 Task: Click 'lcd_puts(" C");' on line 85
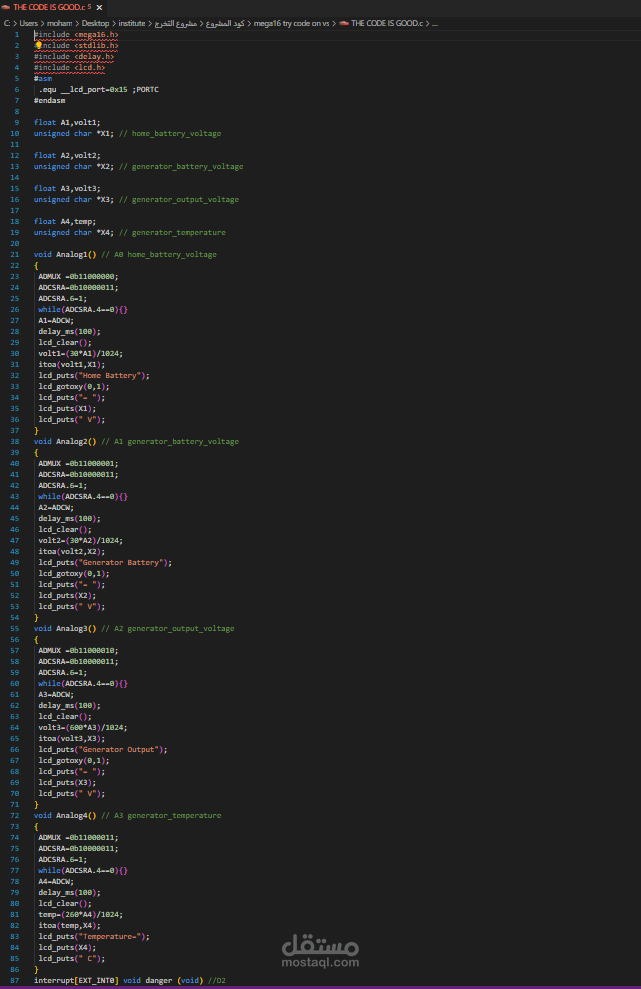point(72,959)
